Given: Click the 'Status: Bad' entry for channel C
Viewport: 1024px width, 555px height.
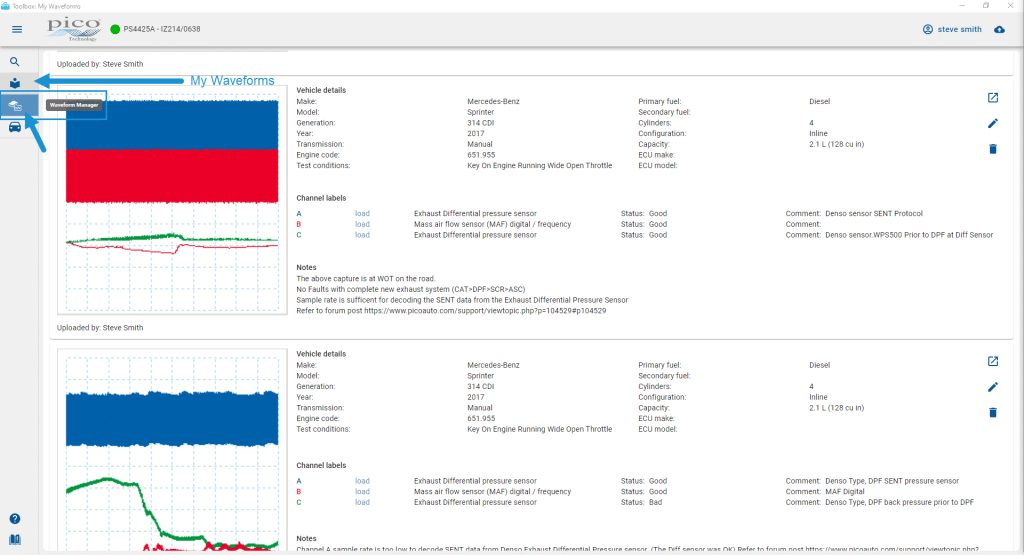Looking at the screenshot, I should [641, 502].
